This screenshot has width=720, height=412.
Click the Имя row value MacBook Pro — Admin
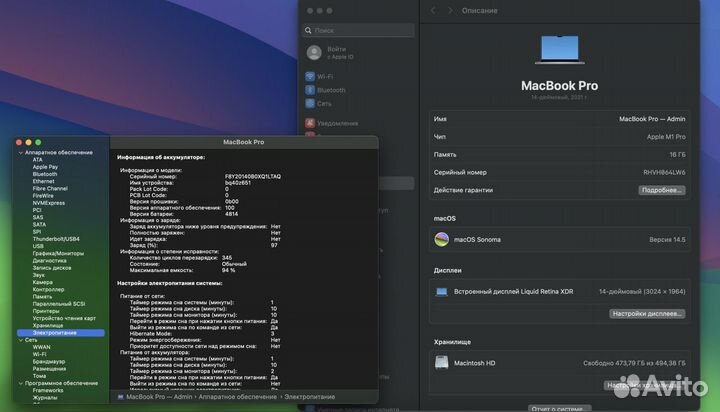pyautogui.click(x=652, y=119)
